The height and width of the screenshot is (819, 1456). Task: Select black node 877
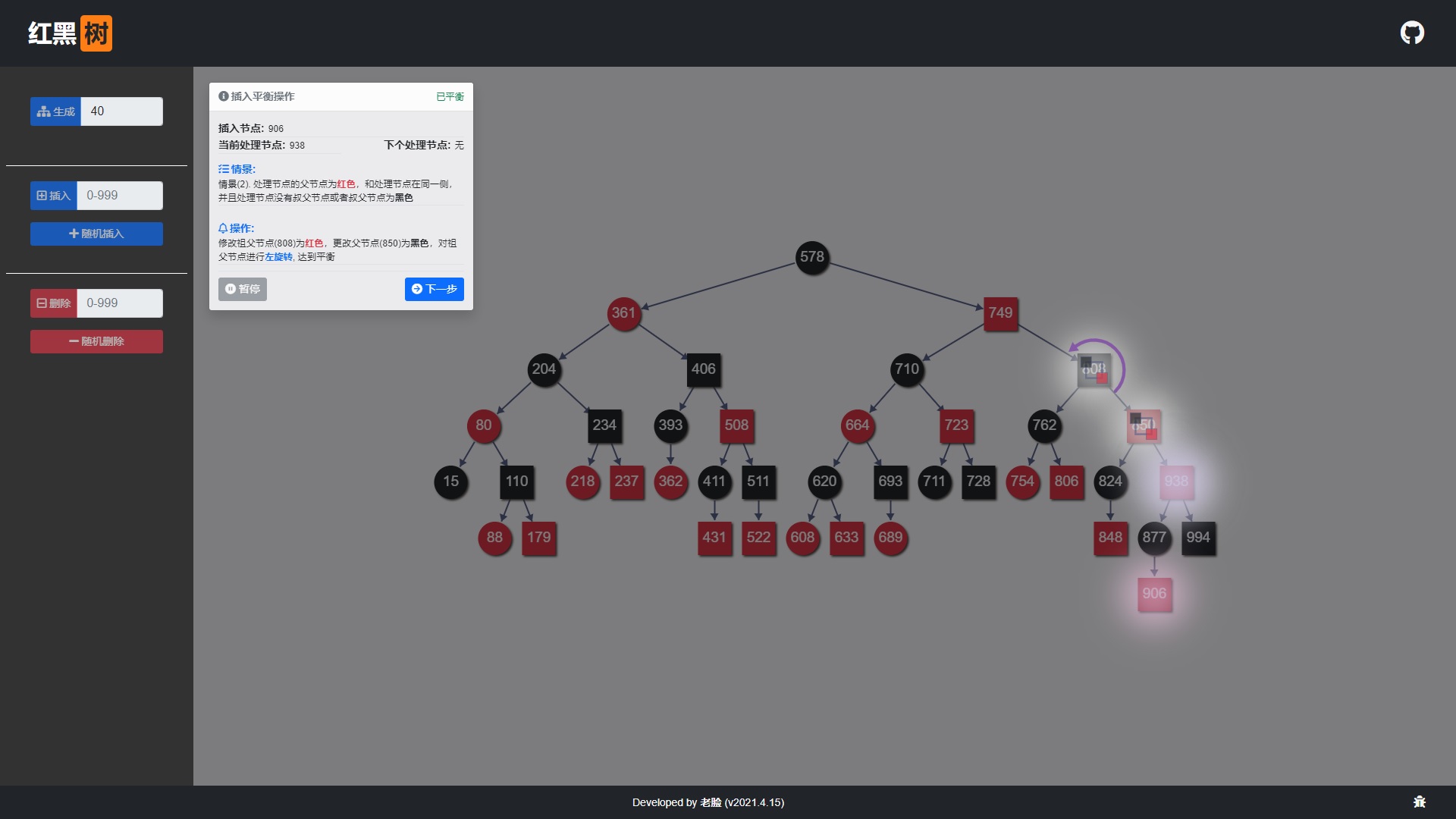click(x=1154, y=538)
